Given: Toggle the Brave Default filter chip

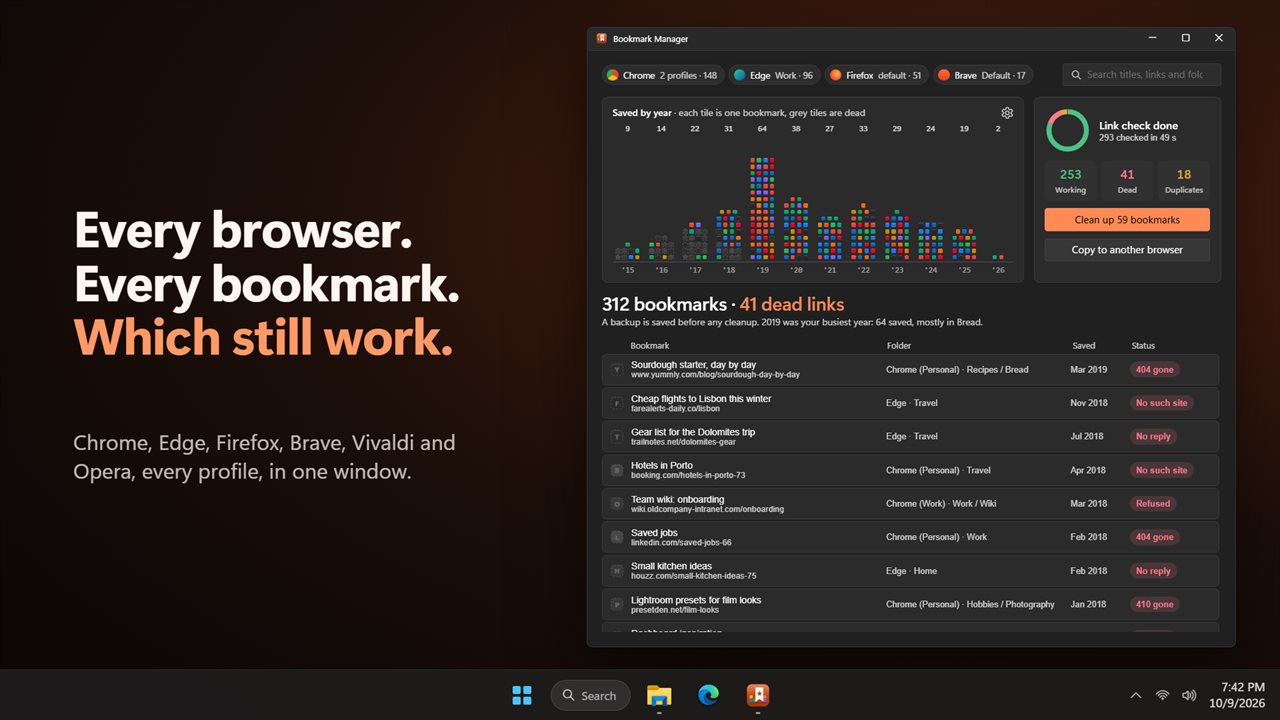Looking at the screenshot, I should (982, 75).
